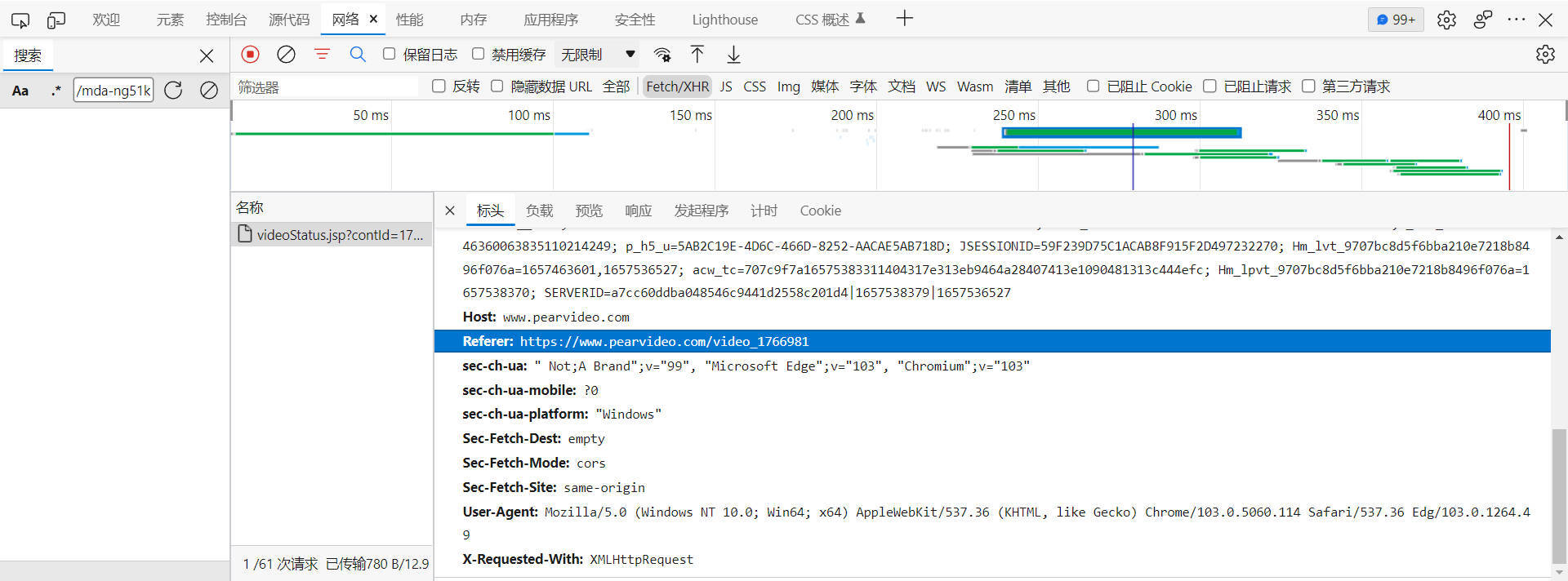Close the search panel
The image size is (1568, 581).
tap(207, 55)
